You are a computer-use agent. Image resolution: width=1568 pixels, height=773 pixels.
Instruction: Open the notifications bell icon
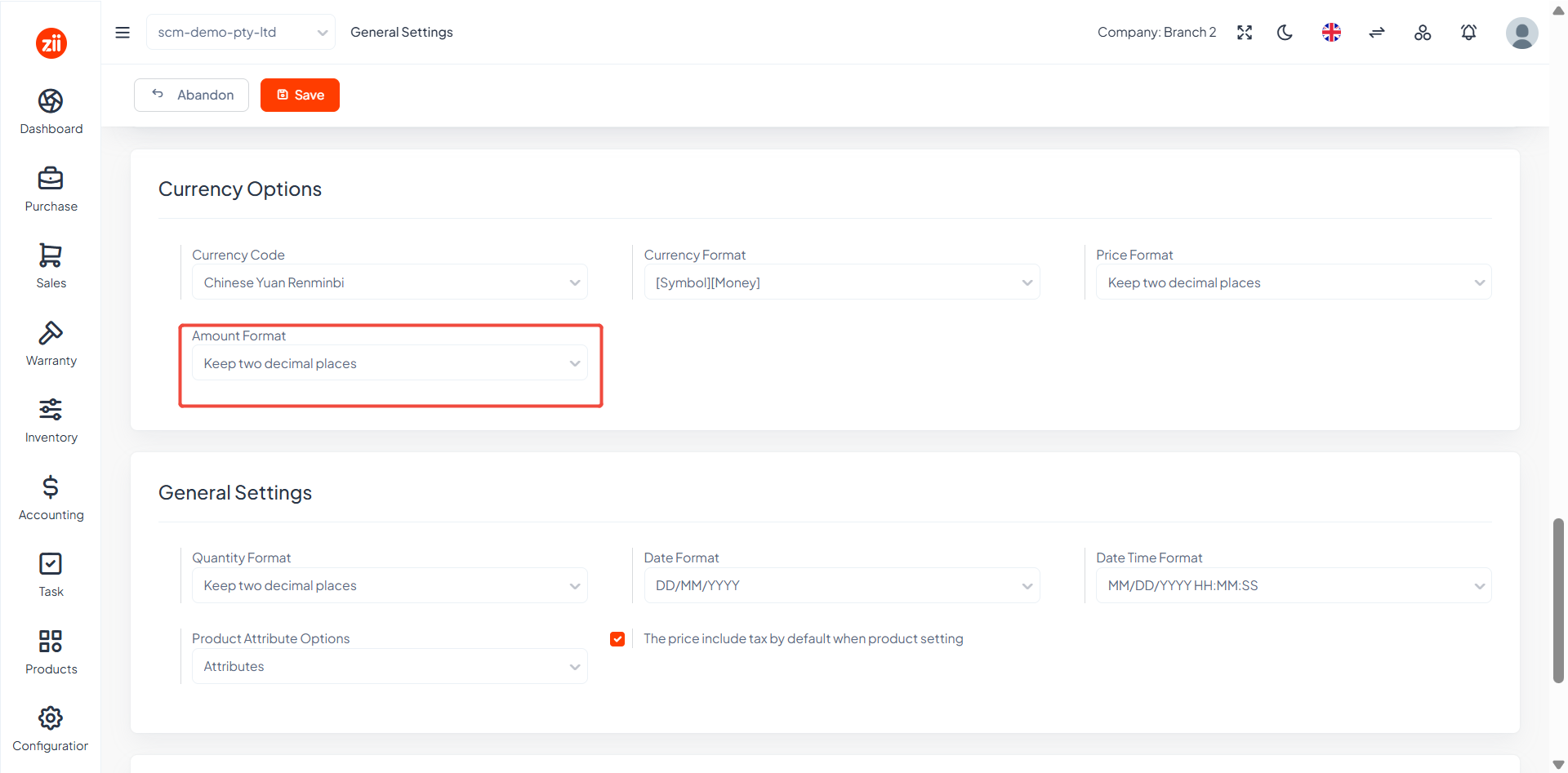[x=1468, y=33]
